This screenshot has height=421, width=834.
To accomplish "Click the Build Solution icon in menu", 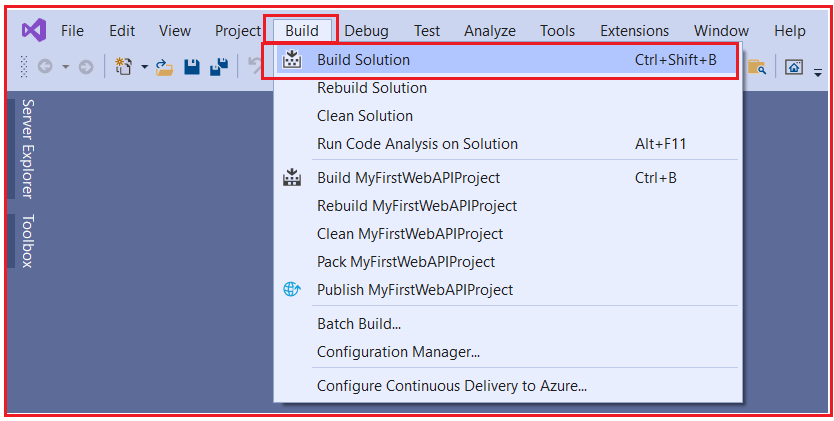I will click(291, 60).
